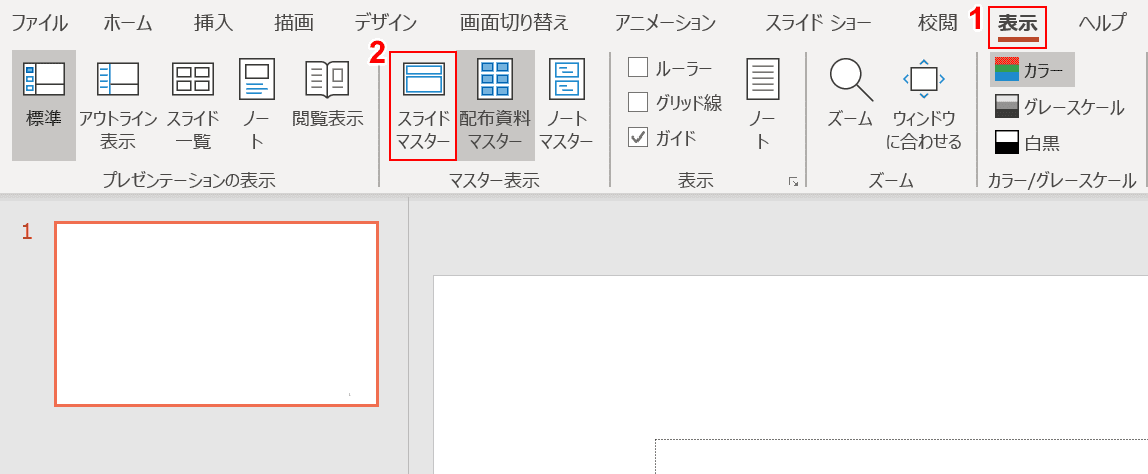The height and width of the screenshot is (474, 1148).
Task: Switch to the Insert (挿入) tab
Action: (213, 23)
